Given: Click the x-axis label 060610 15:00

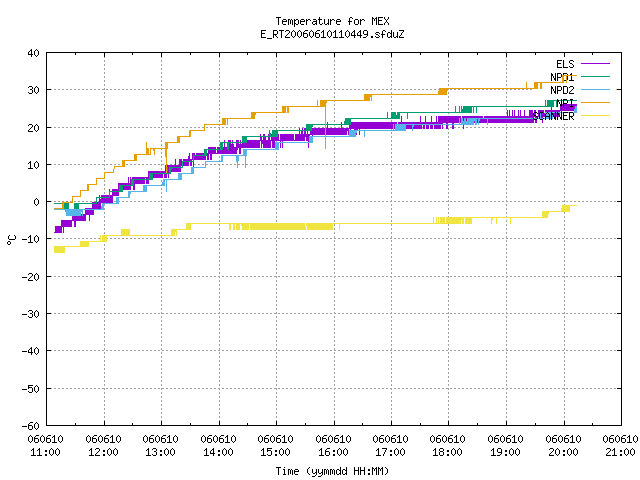Looking at the screenshot, I should coord(276,446).
